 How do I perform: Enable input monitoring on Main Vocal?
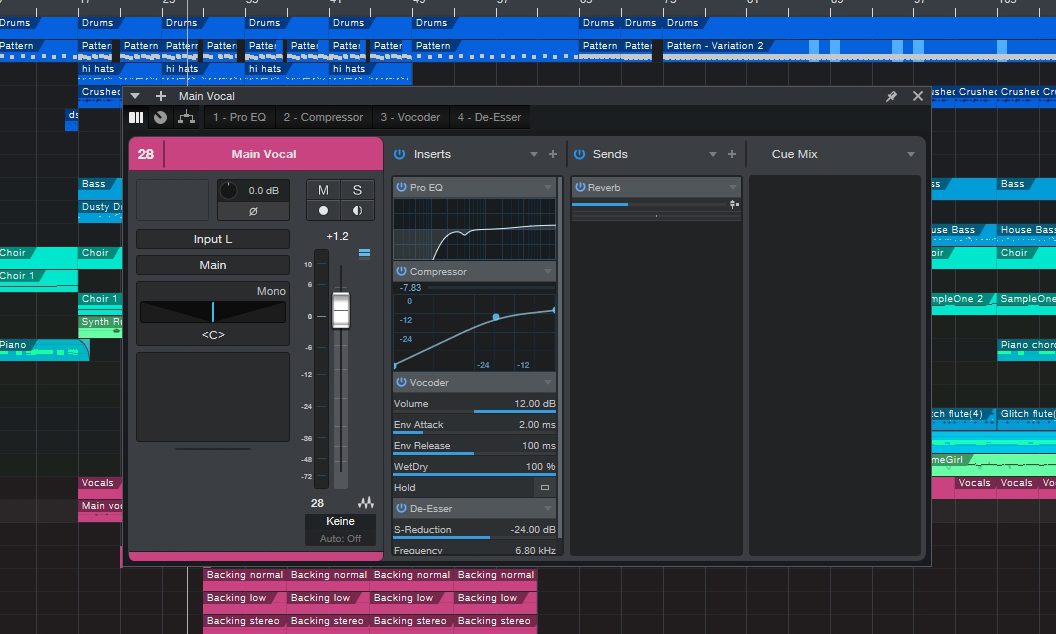click(357, 210)
